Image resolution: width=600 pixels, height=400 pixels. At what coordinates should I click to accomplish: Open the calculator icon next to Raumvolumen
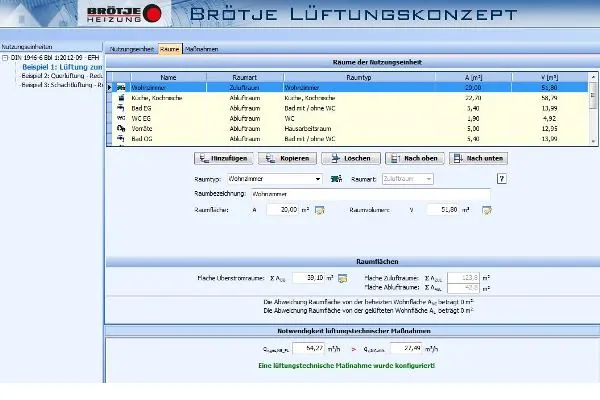[486, 210]
